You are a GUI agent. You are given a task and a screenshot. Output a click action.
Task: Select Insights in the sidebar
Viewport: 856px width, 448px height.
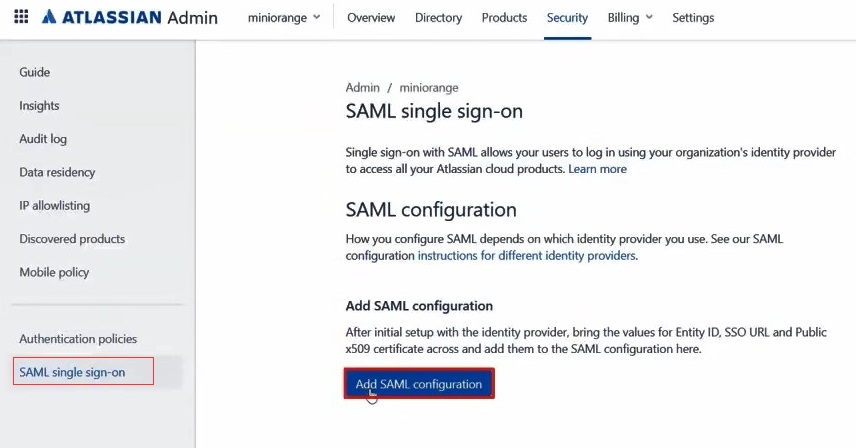(39, 106)
